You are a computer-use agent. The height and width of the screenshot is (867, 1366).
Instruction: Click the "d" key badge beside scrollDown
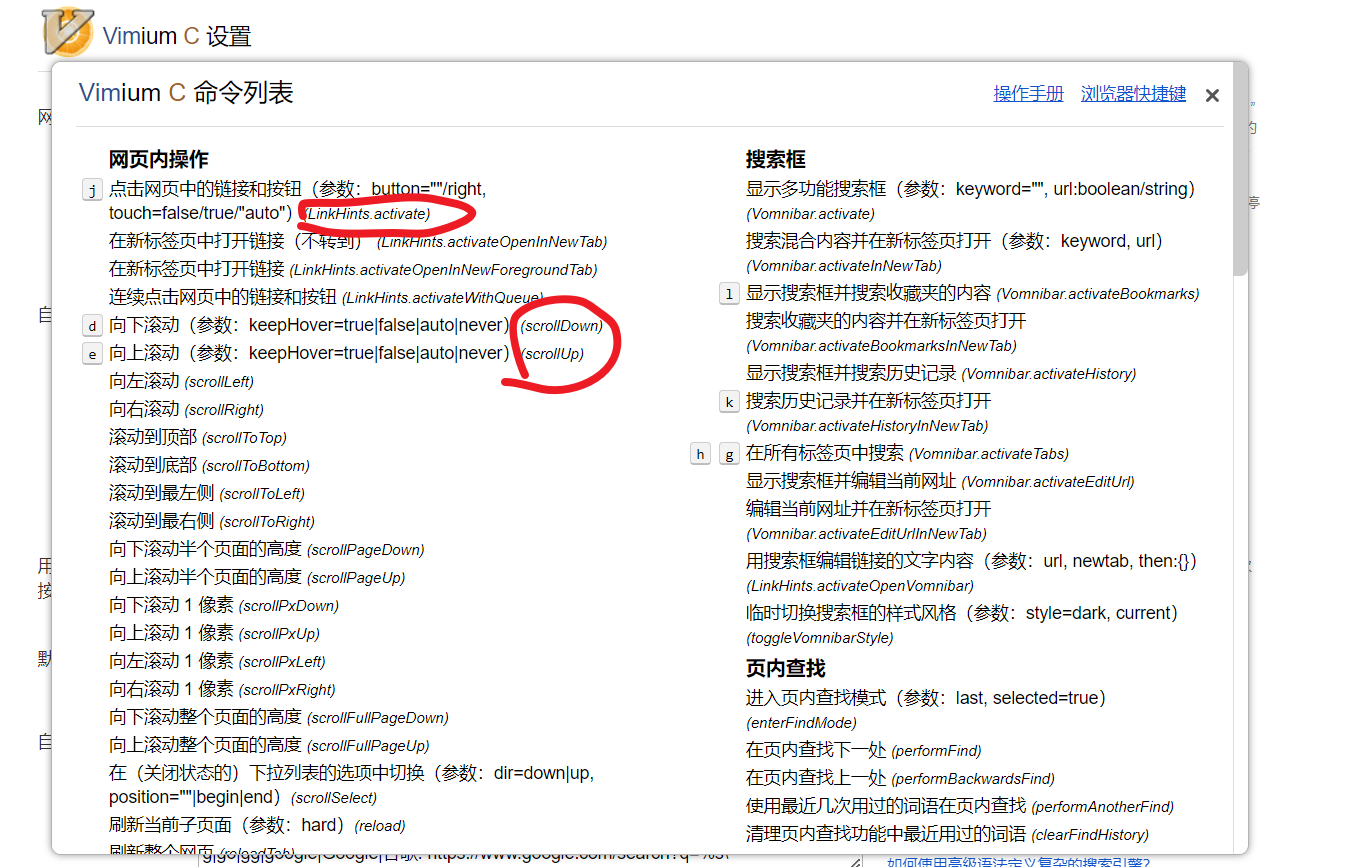(92, 325)
